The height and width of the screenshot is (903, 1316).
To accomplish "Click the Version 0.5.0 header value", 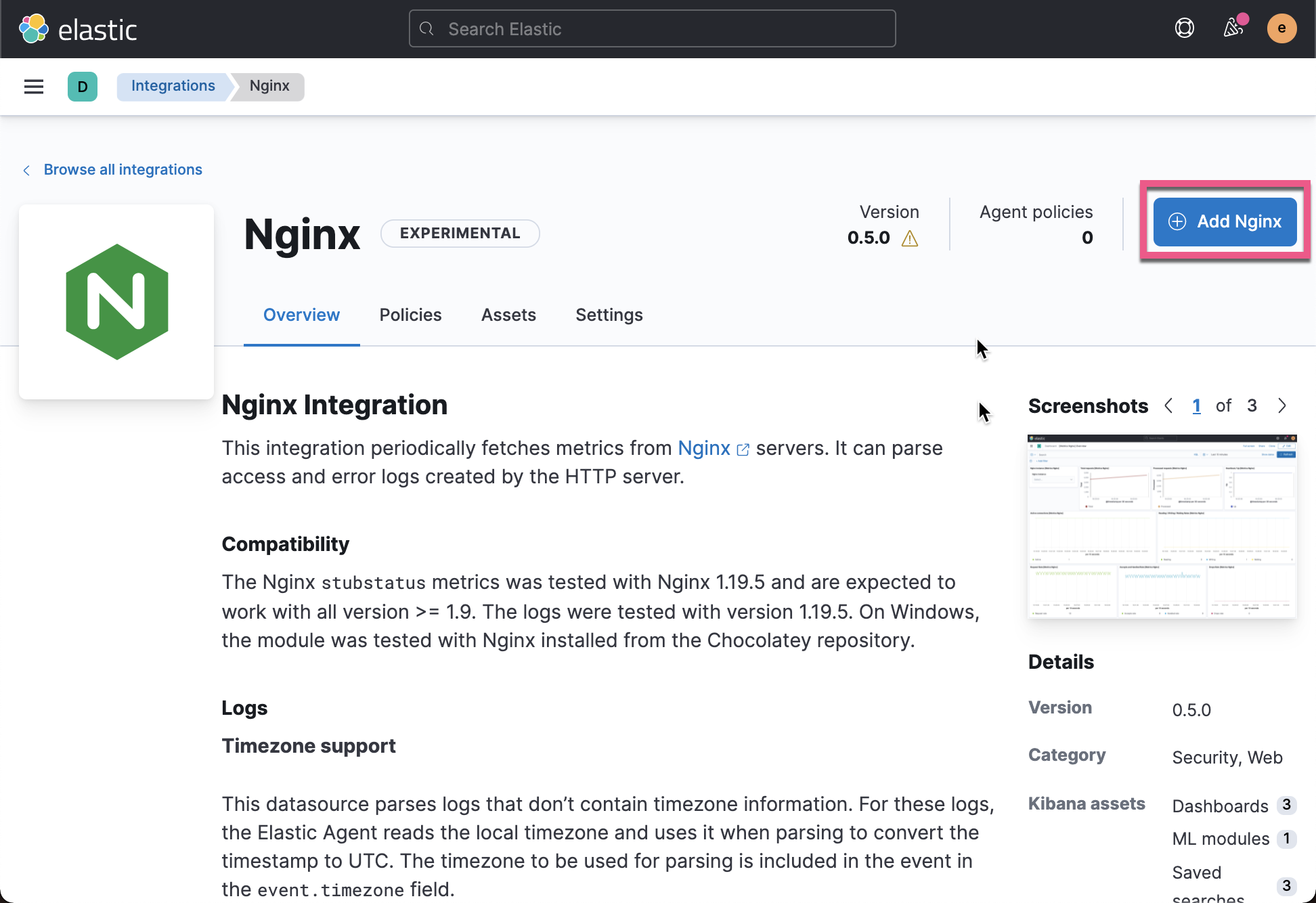I will [x=869, y=238].
